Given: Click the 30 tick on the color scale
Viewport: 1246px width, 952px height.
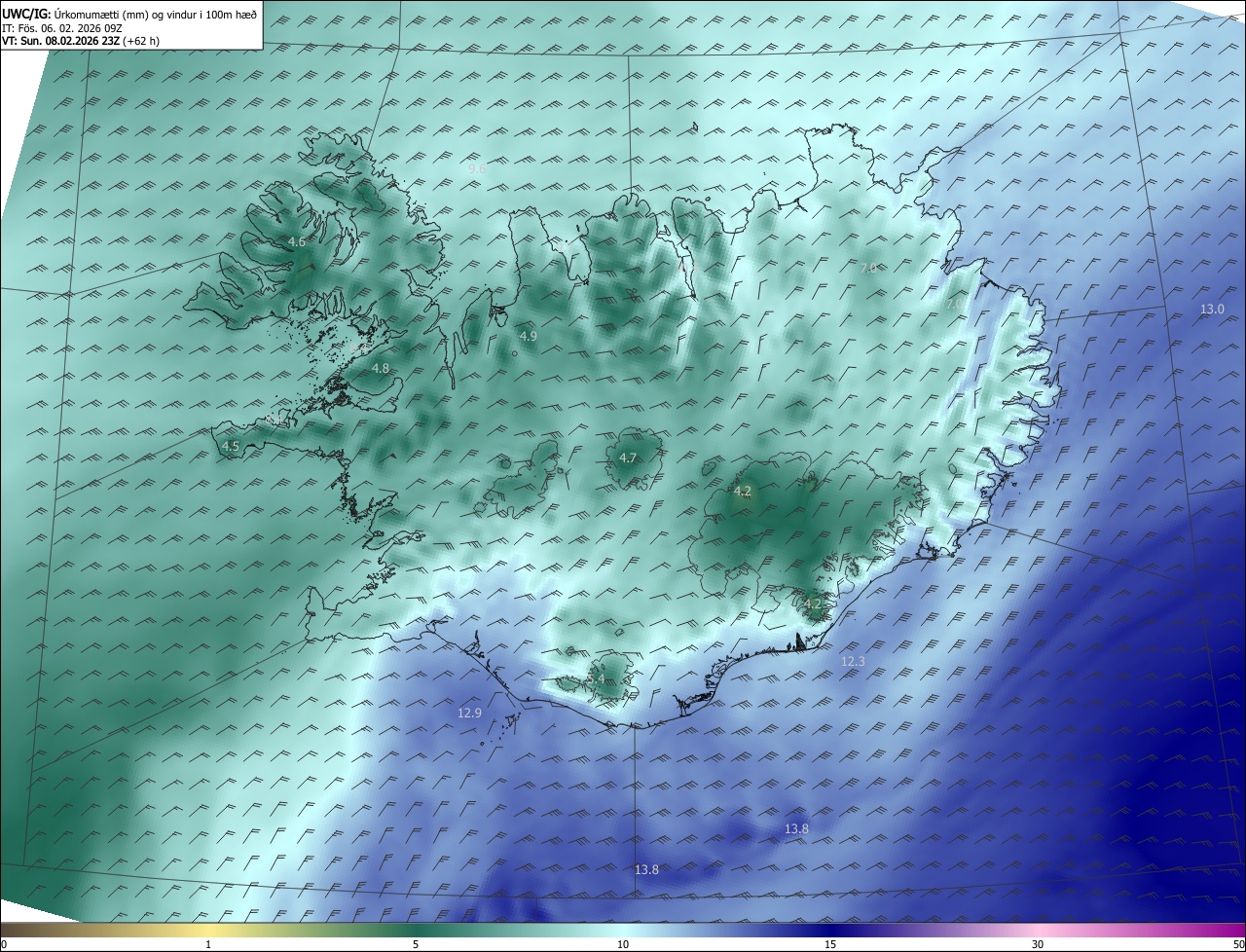Looking at the screenshot, I should (1038, 944).
